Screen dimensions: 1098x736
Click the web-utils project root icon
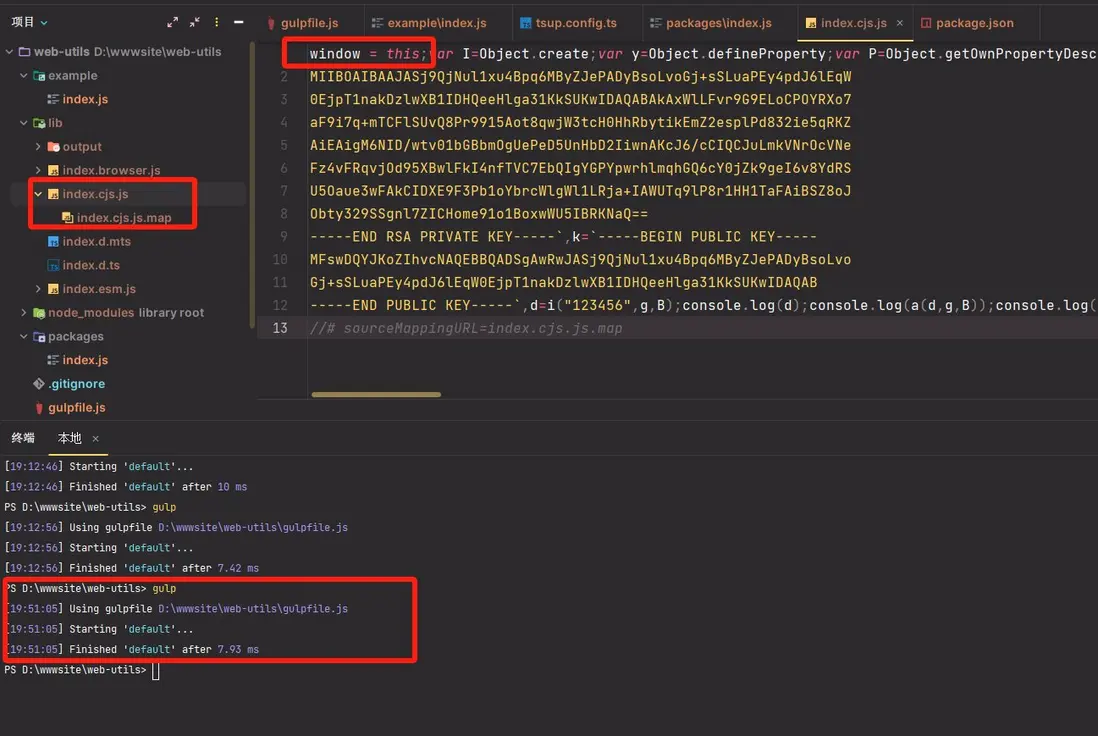coord(25,52)
